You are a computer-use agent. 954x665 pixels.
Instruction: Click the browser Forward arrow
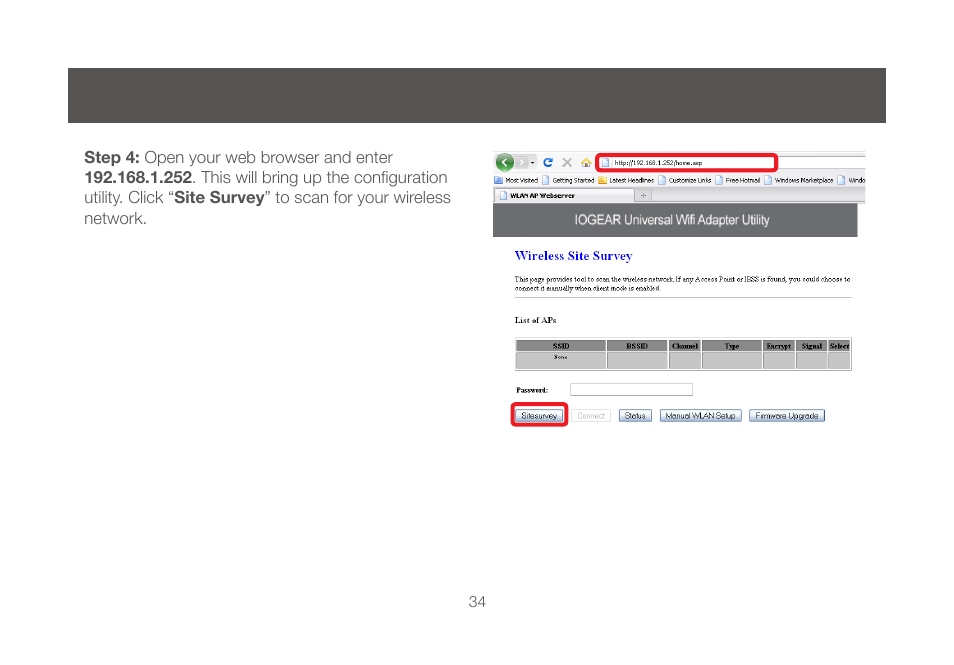(x=521, y=162)
